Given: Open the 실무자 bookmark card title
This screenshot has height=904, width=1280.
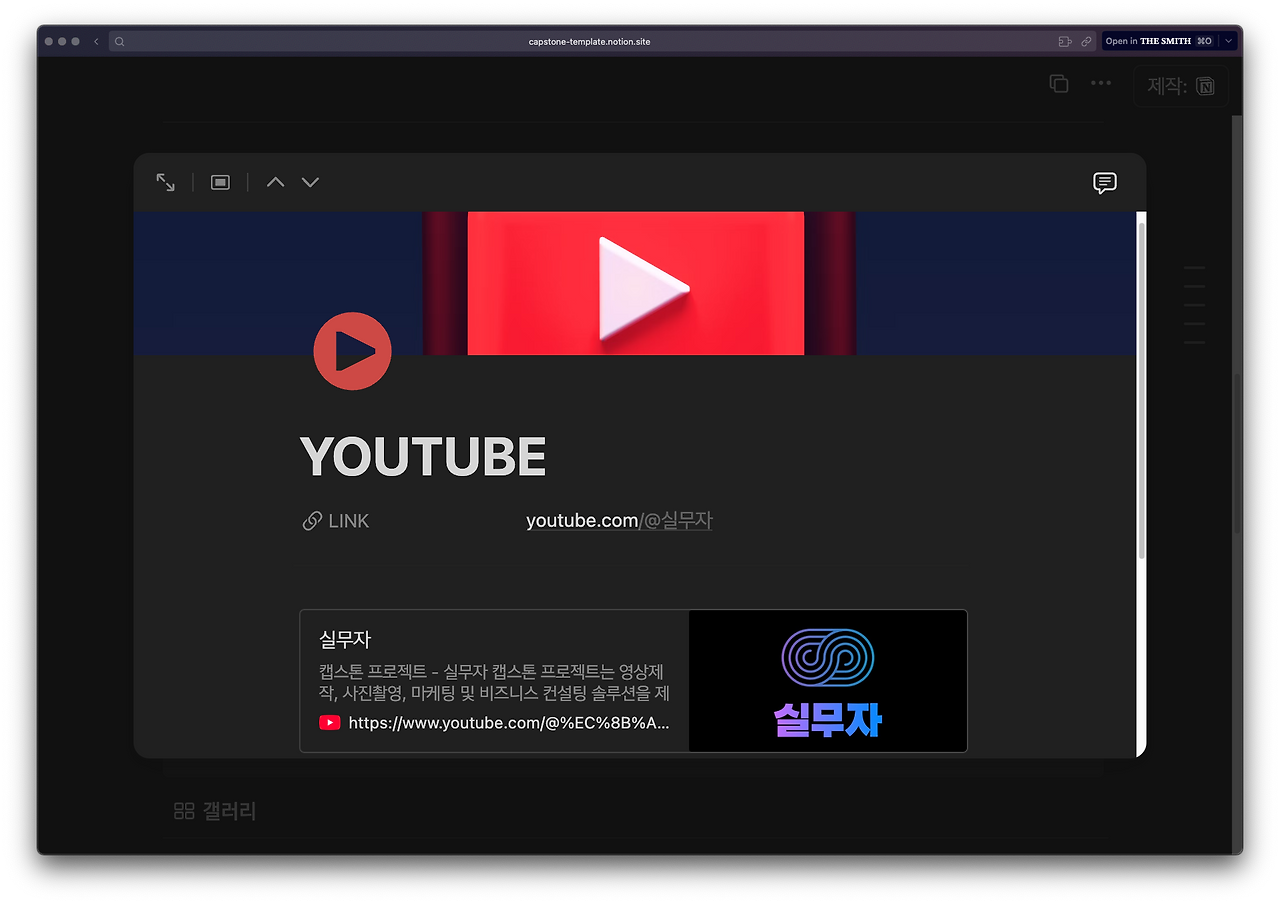Looking at the screenshot, I should 345,638.
